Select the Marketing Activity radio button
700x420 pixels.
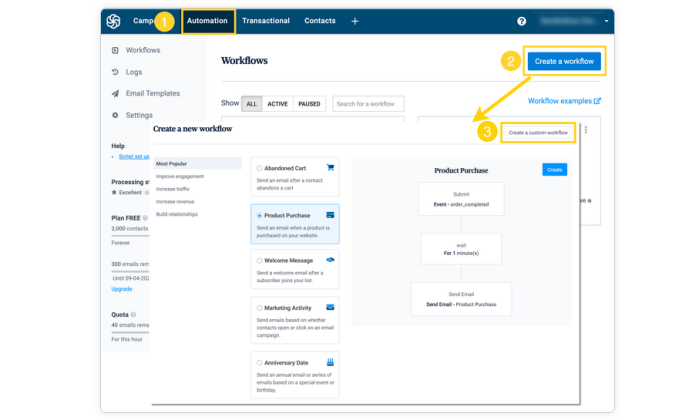260,308
